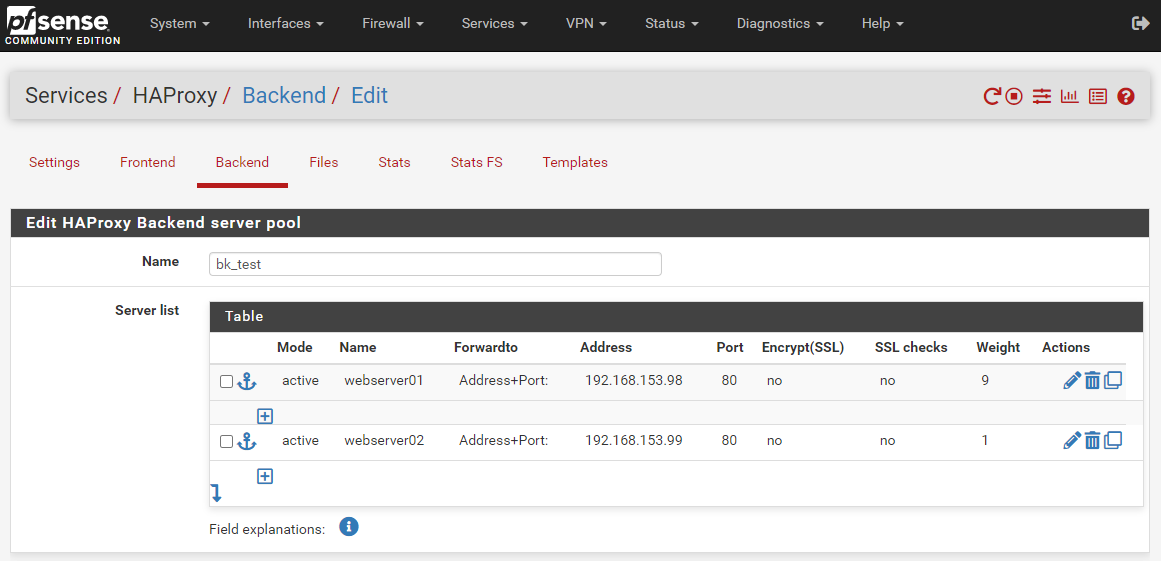Click address 192.168.153.99
The width and height of the screenshot is (1161, 561).
tap(633, 441)
